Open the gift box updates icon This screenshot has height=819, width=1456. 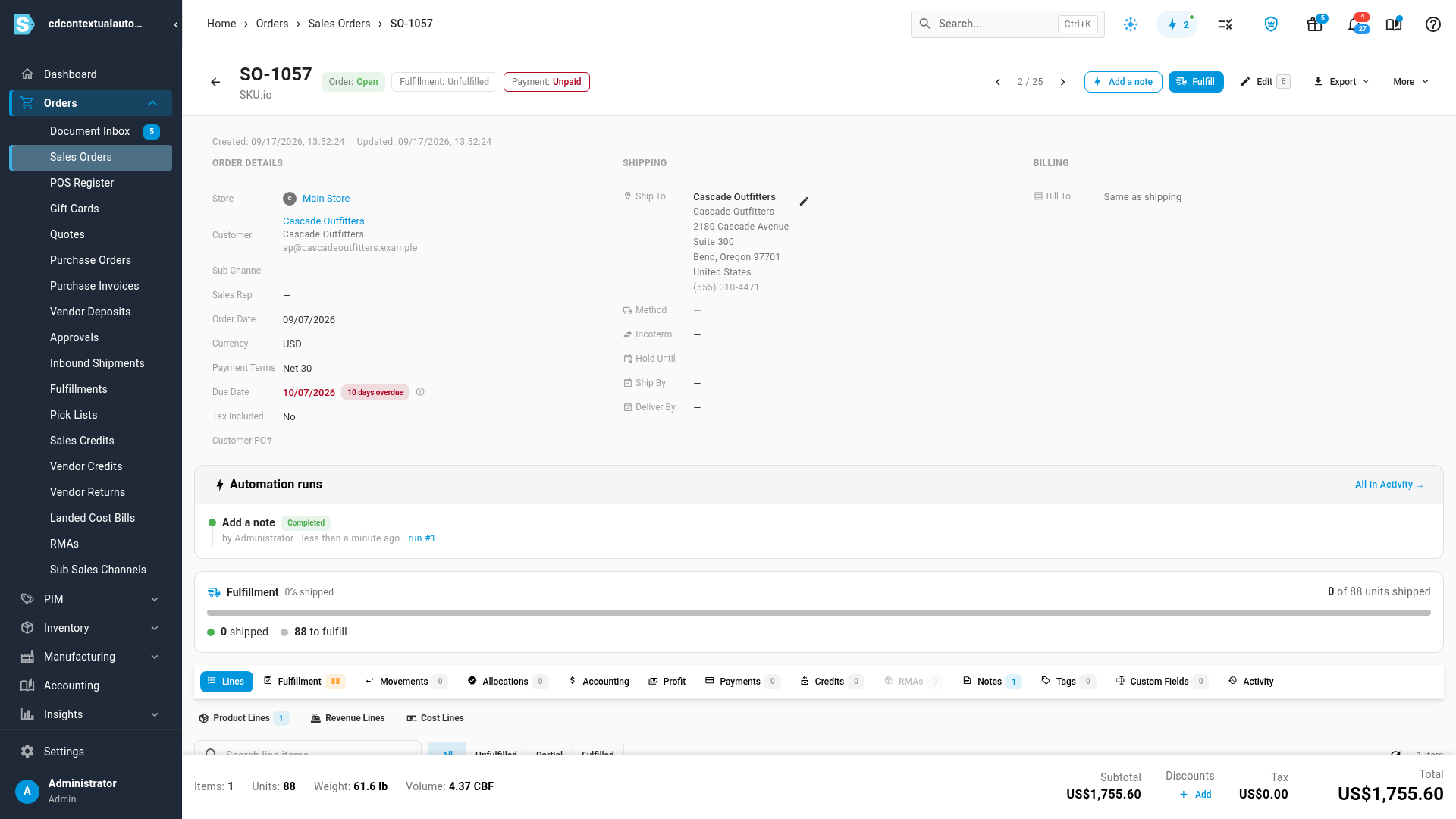1315,24
